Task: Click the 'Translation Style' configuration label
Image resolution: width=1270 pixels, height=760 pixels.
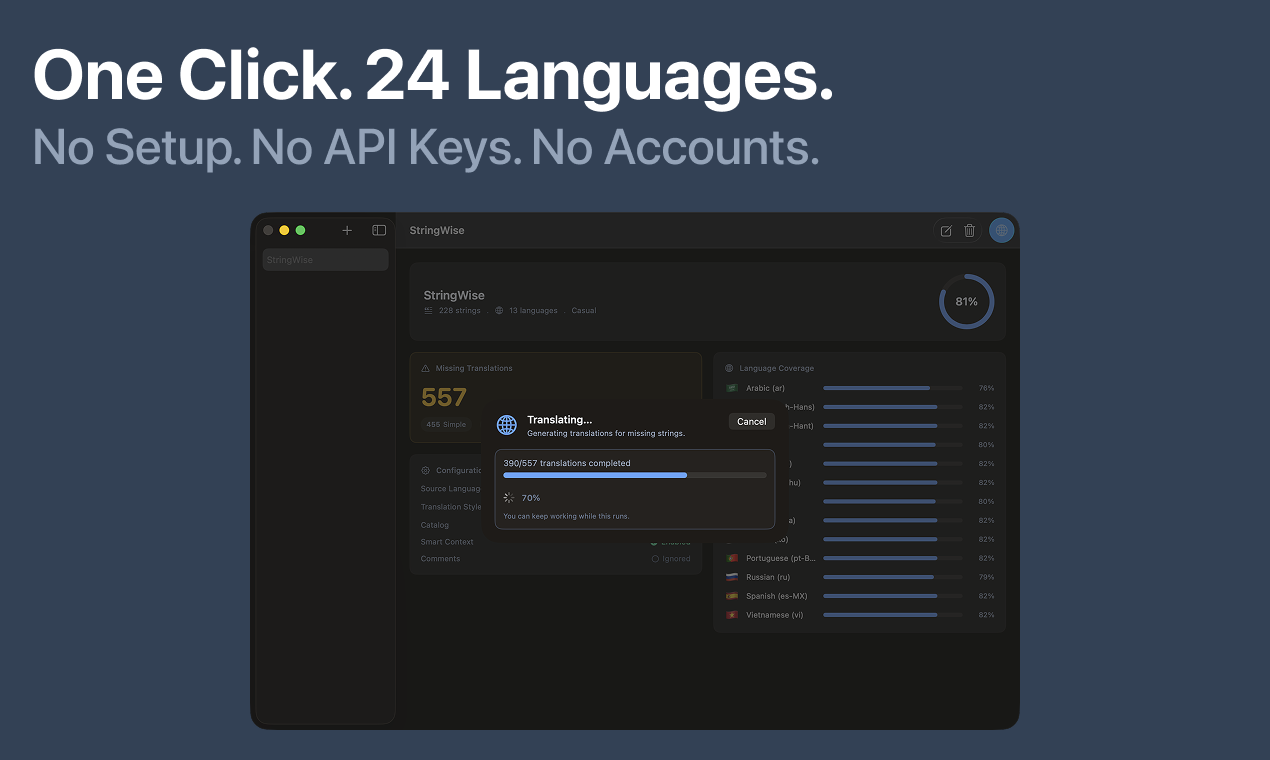Action: point(451,507)
